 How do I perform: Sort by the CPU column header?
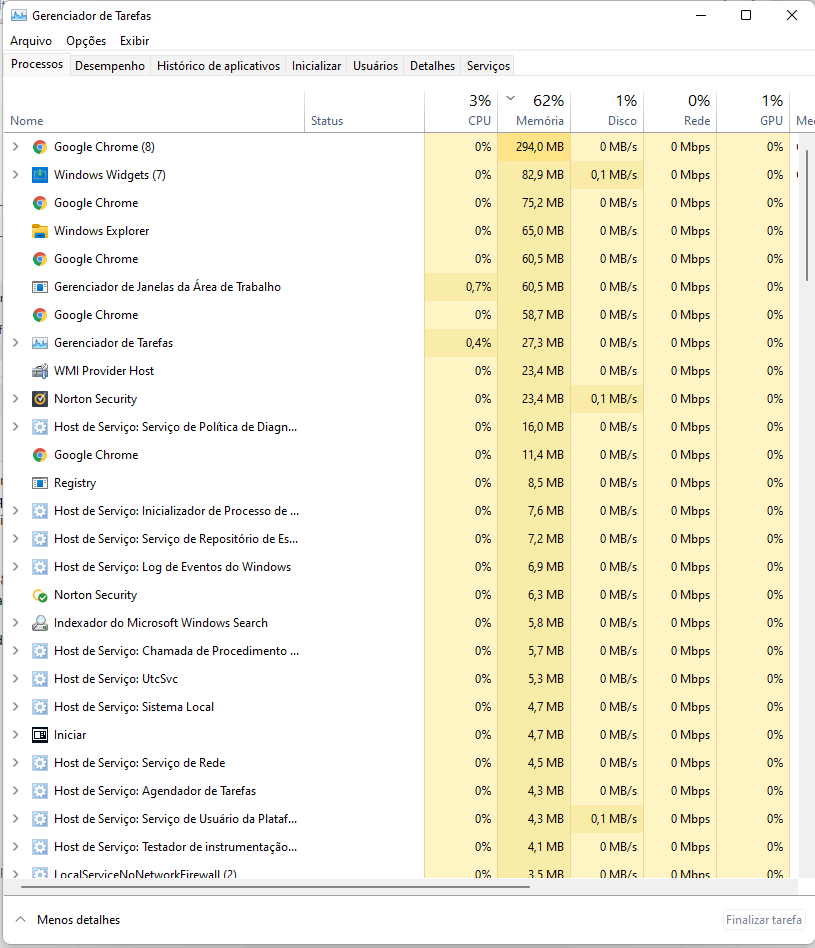point(461,112)
